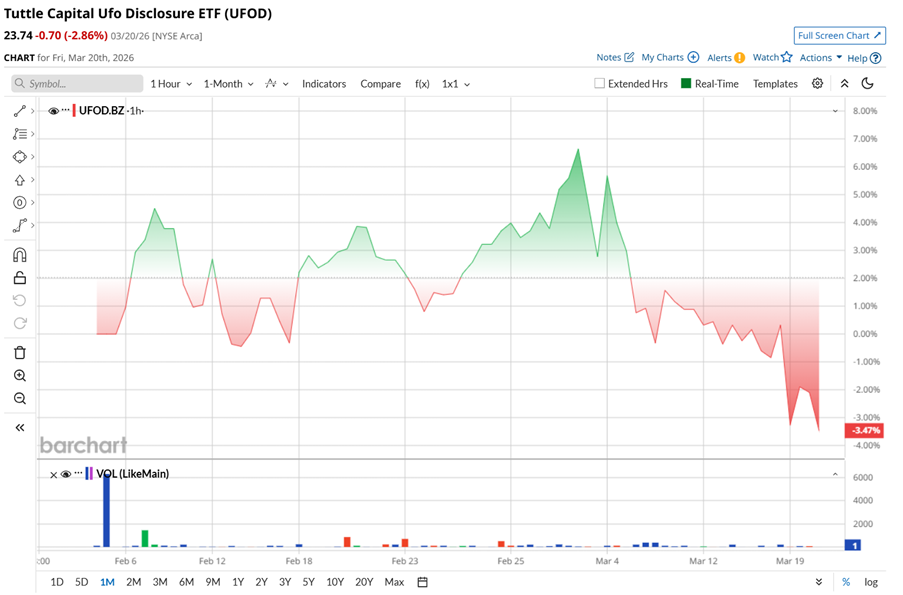Viewport: 903px width, 595px height.
Task: Switch to log scale
Action: [870, 582]
